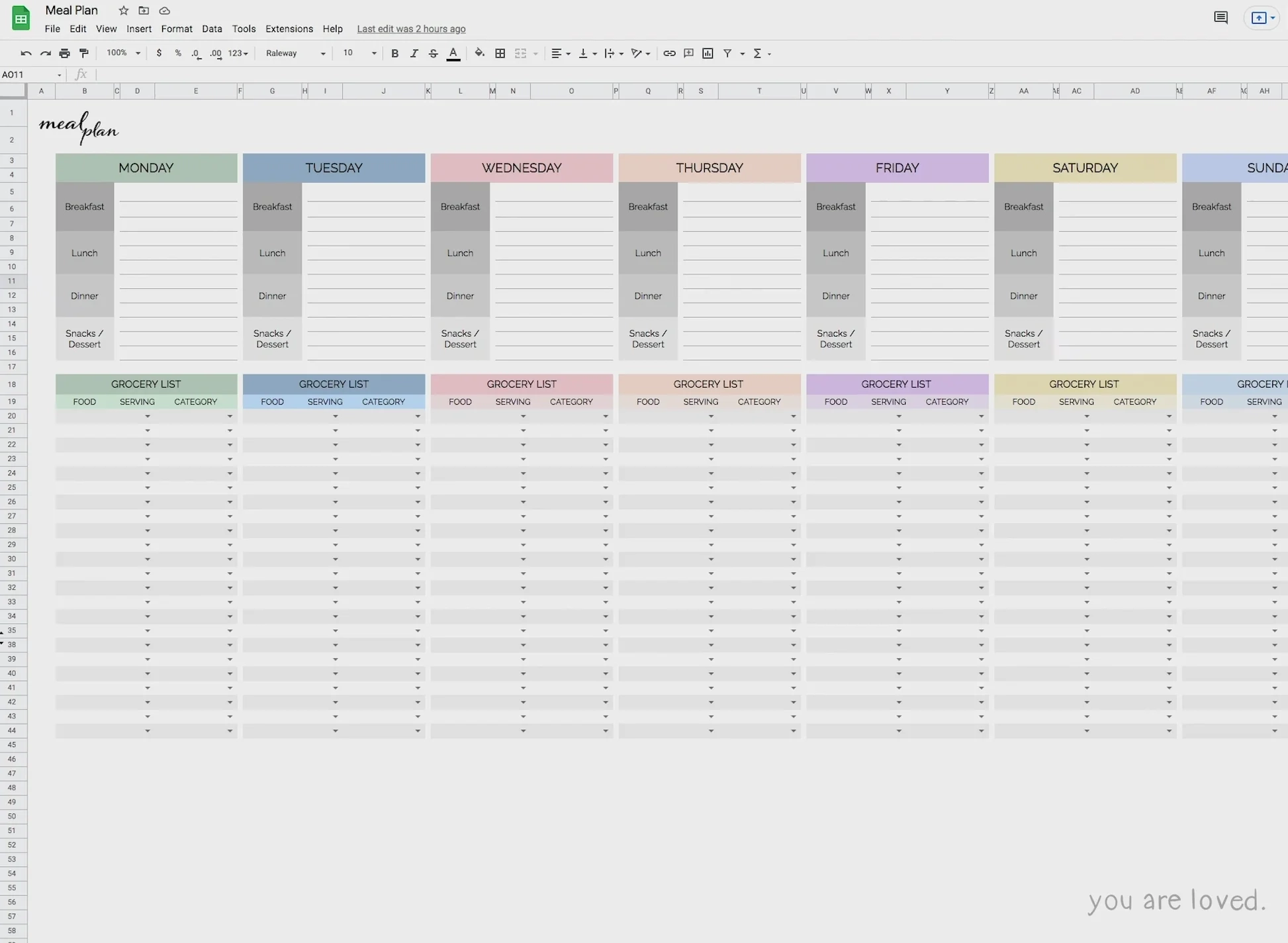Click the Print icon in the toolbar
Image resolution: width=1288 pixels, height=943 pixels.
[64, 53]
